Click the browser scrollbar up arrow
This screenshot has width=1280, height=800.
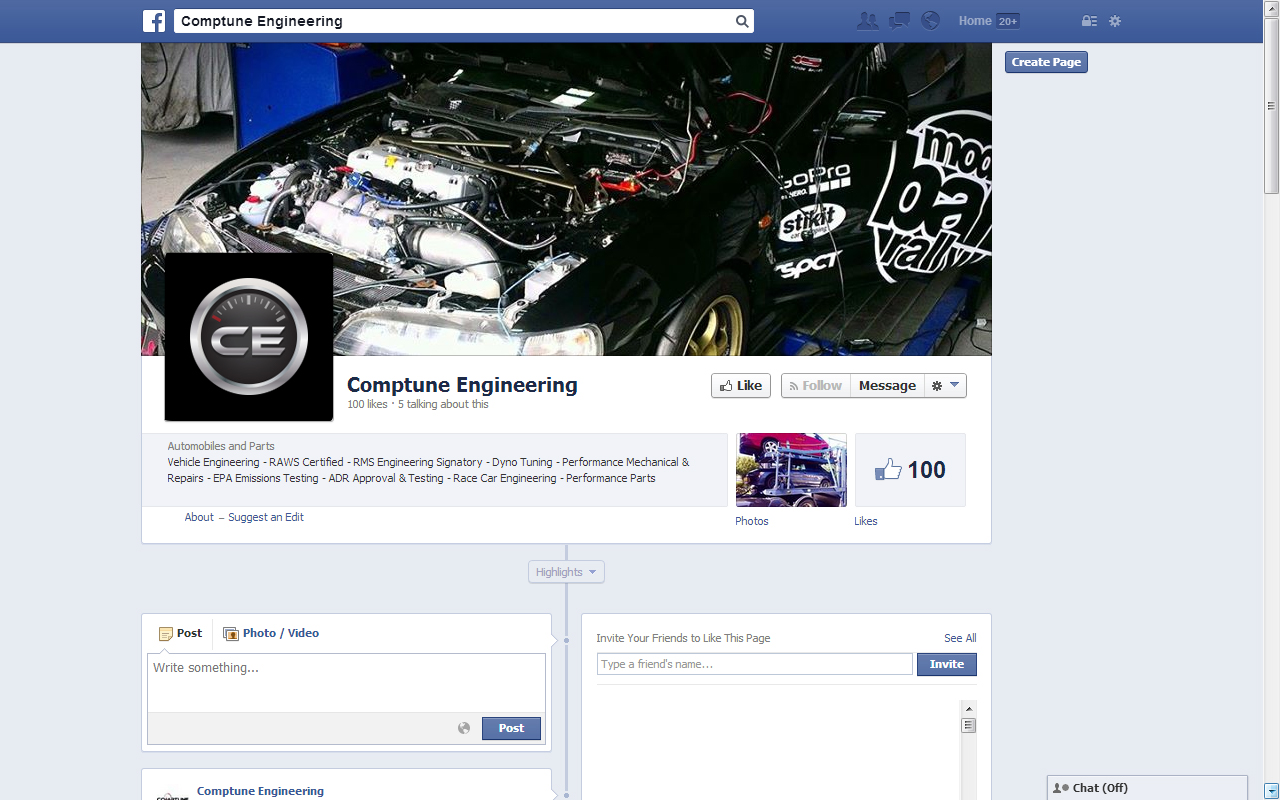pos(1271,9)
